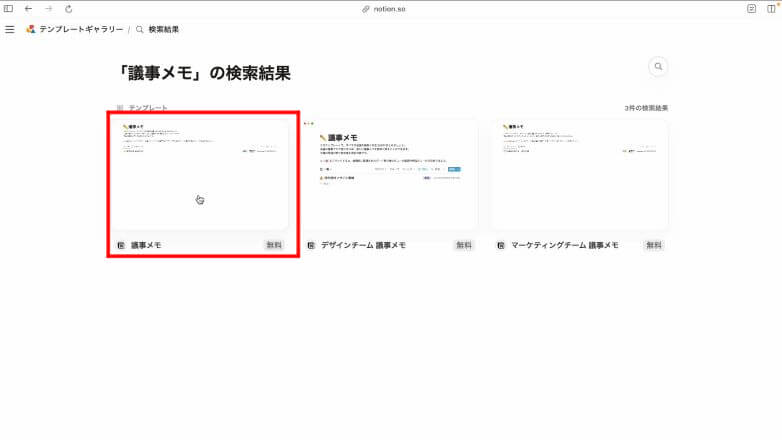Click the creator icon beside マーケティングチーム 議事メモ
The height and width of the screenshot is (440, 782).
pyautogui.click(x=501, y=245)
